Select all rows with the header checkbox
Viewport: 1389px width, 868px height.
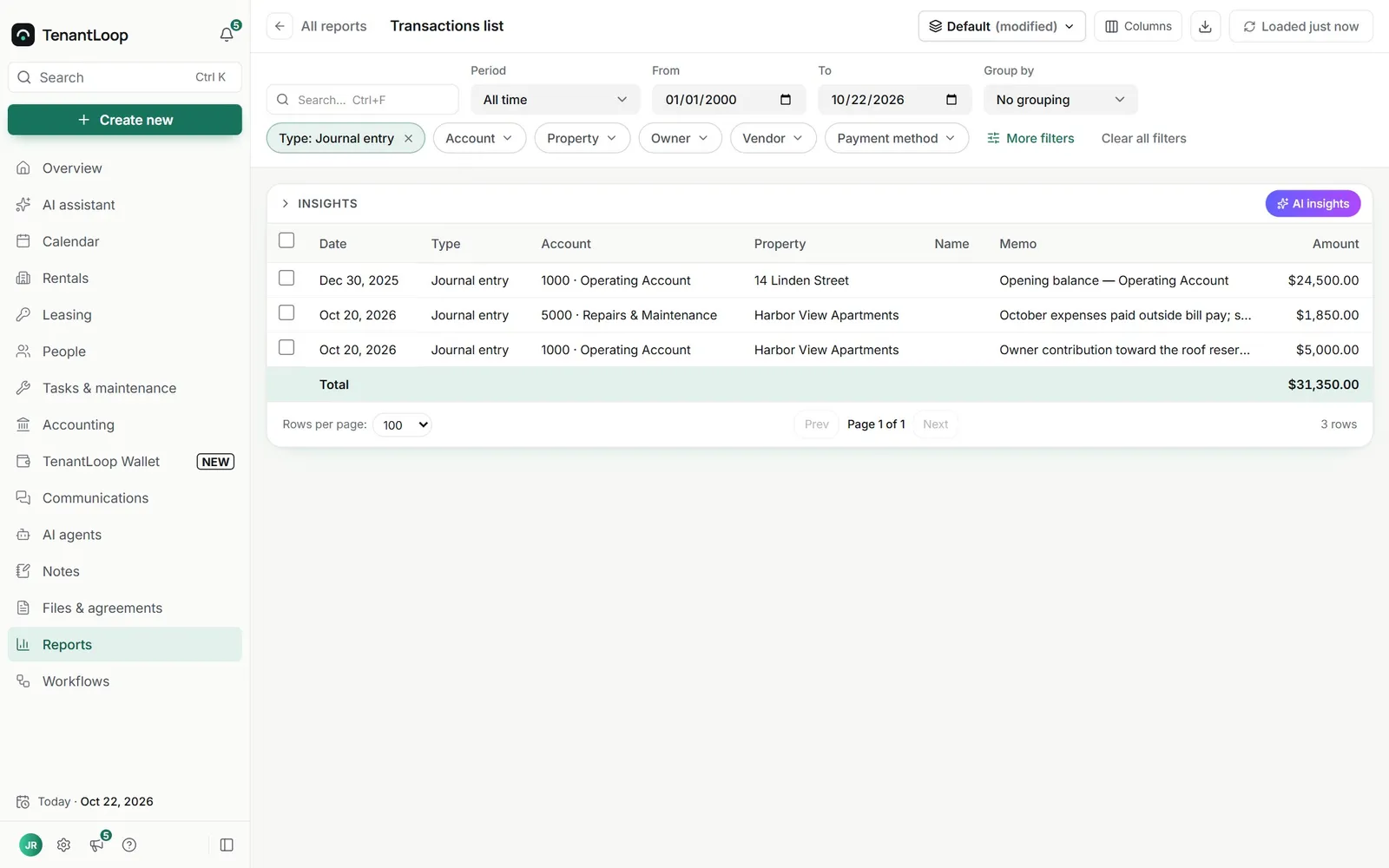point(286,240)
